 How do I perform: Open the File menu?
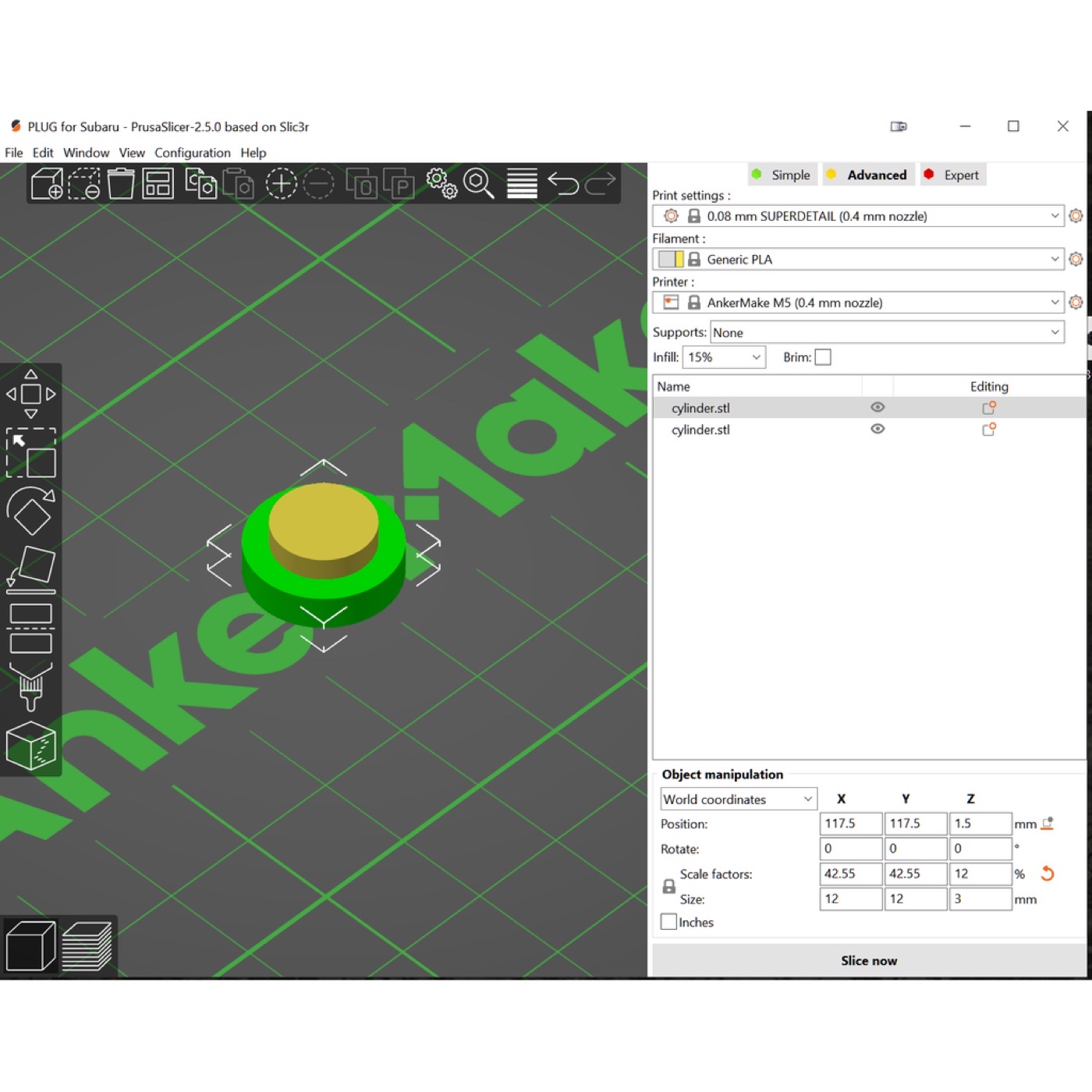(14, 153)
